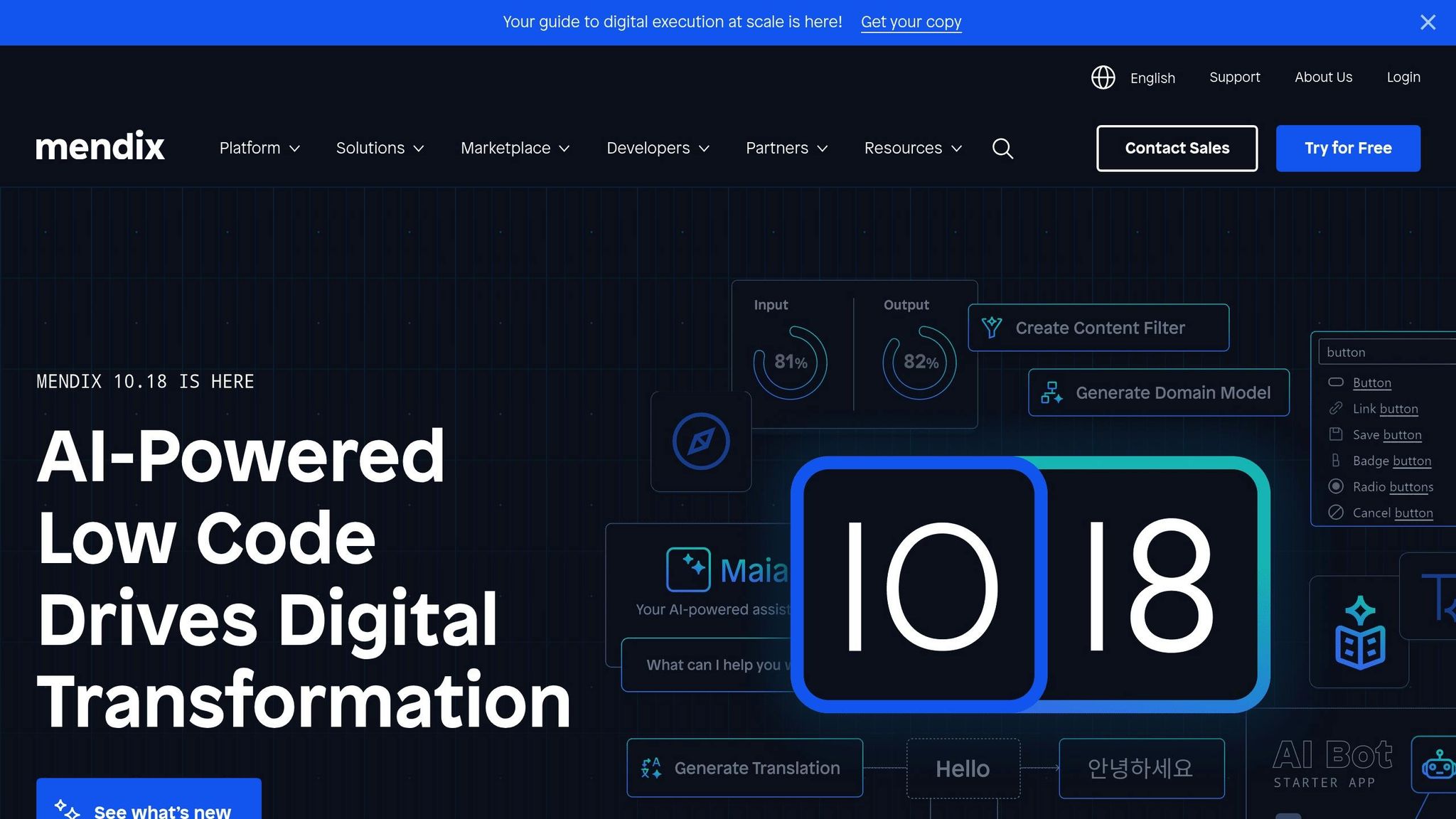1456x819 pixels.
Task: Click the Input 81% progress ring
Action: pos(790,363)
